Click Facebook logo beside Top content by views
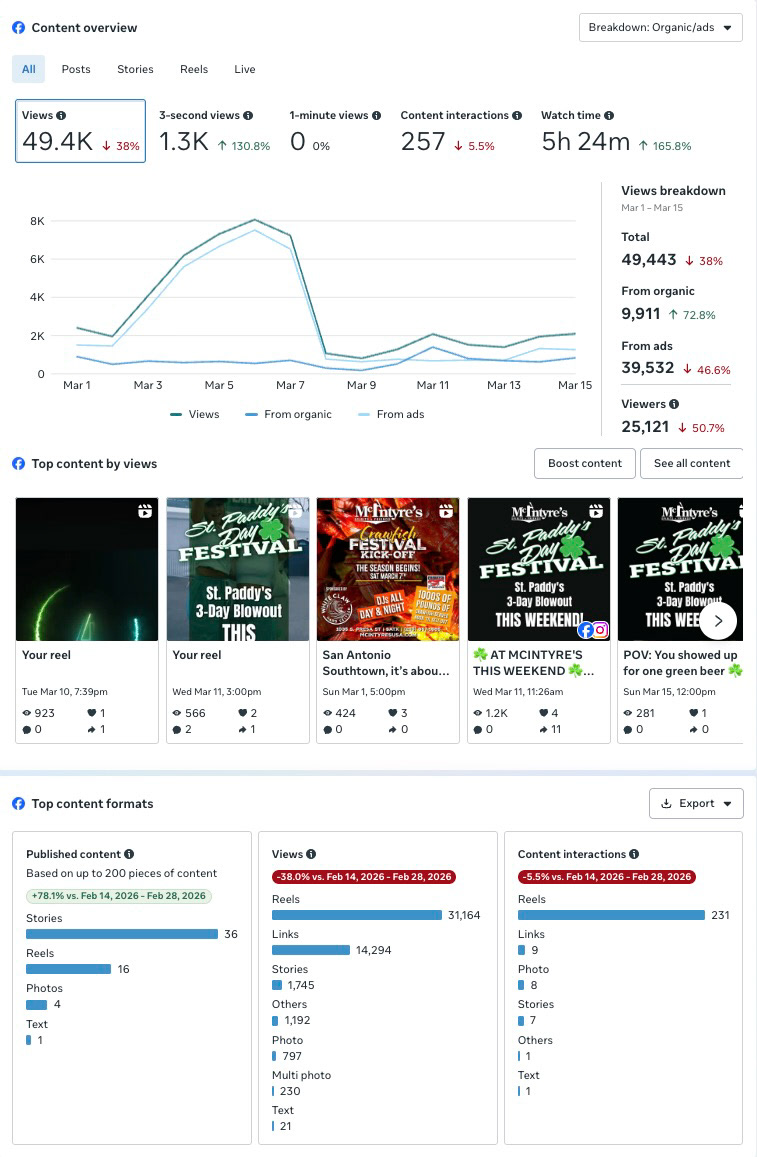The height and width of the screenshot is (1157, 757). pyautogui.click(x=18, y=463)
